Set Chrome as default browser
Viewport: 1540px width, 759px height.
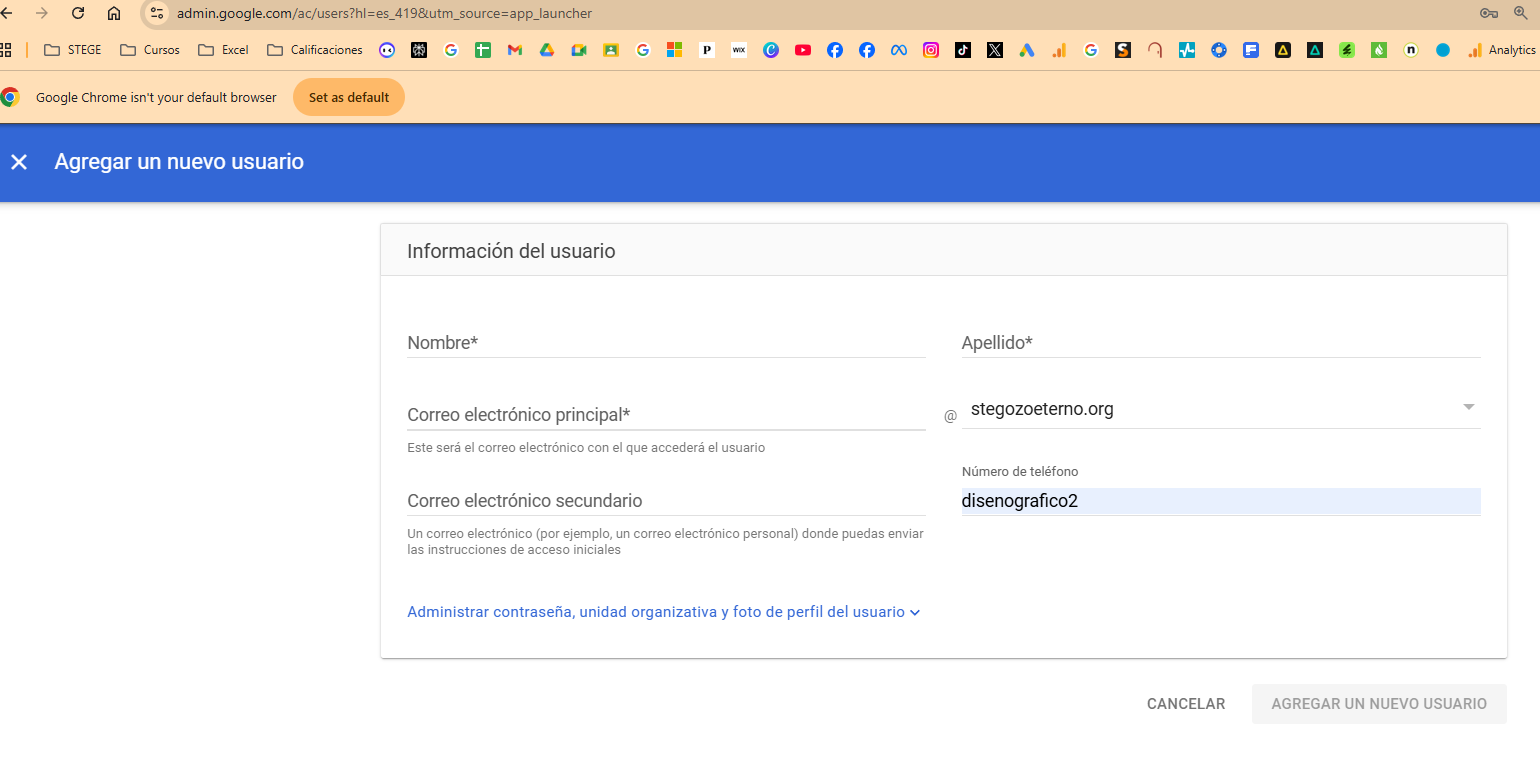click(348, 98)
